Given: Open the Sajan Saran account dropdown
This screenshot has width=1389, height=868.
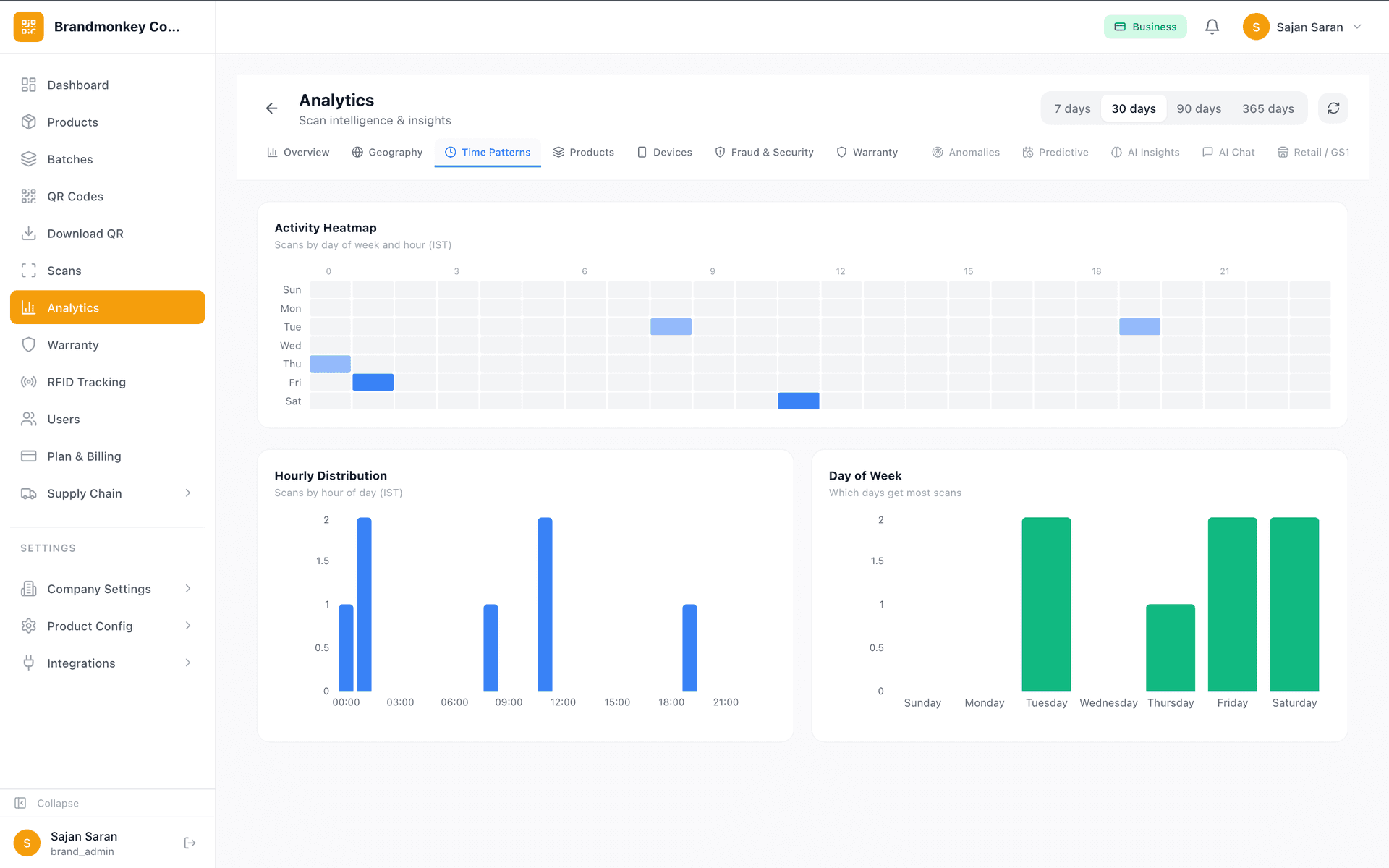Looking at the screenshot, I should 1302,26.
